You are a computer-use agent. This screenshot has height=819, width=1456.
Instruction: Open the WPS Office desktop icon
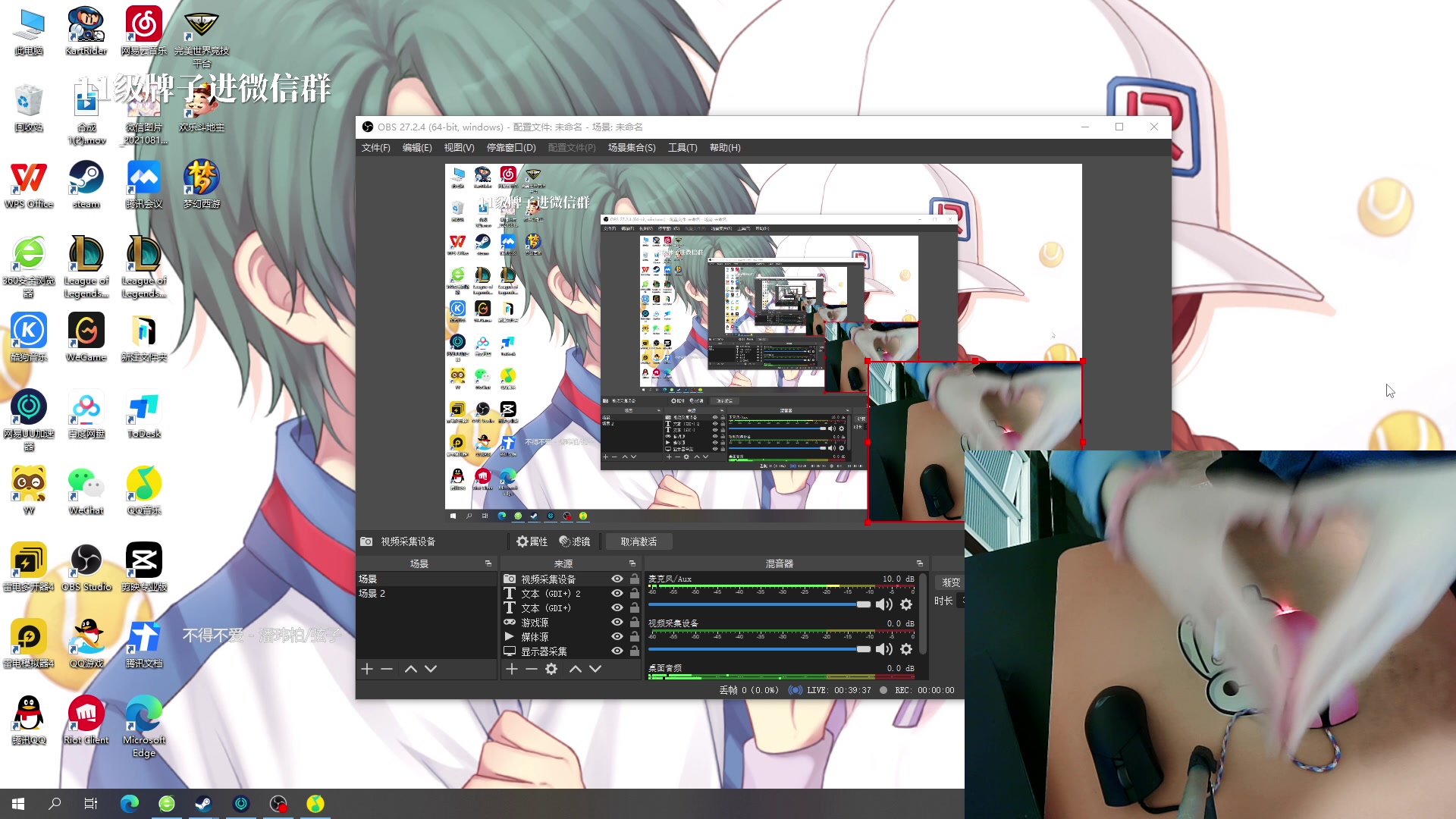pyautogui.click(x=29, y=184)
